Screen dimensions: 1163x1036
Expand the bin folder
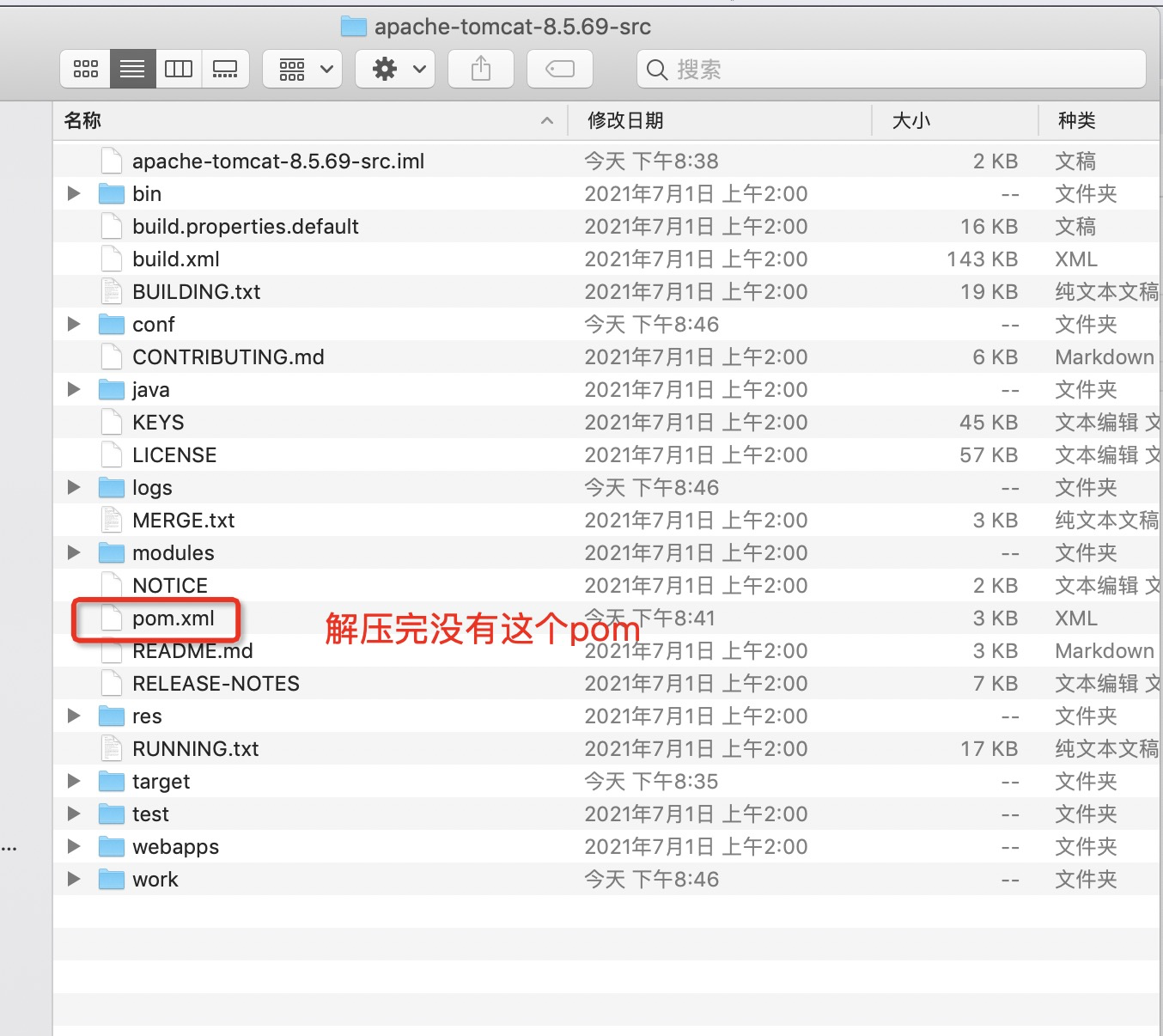coord(74,193)
